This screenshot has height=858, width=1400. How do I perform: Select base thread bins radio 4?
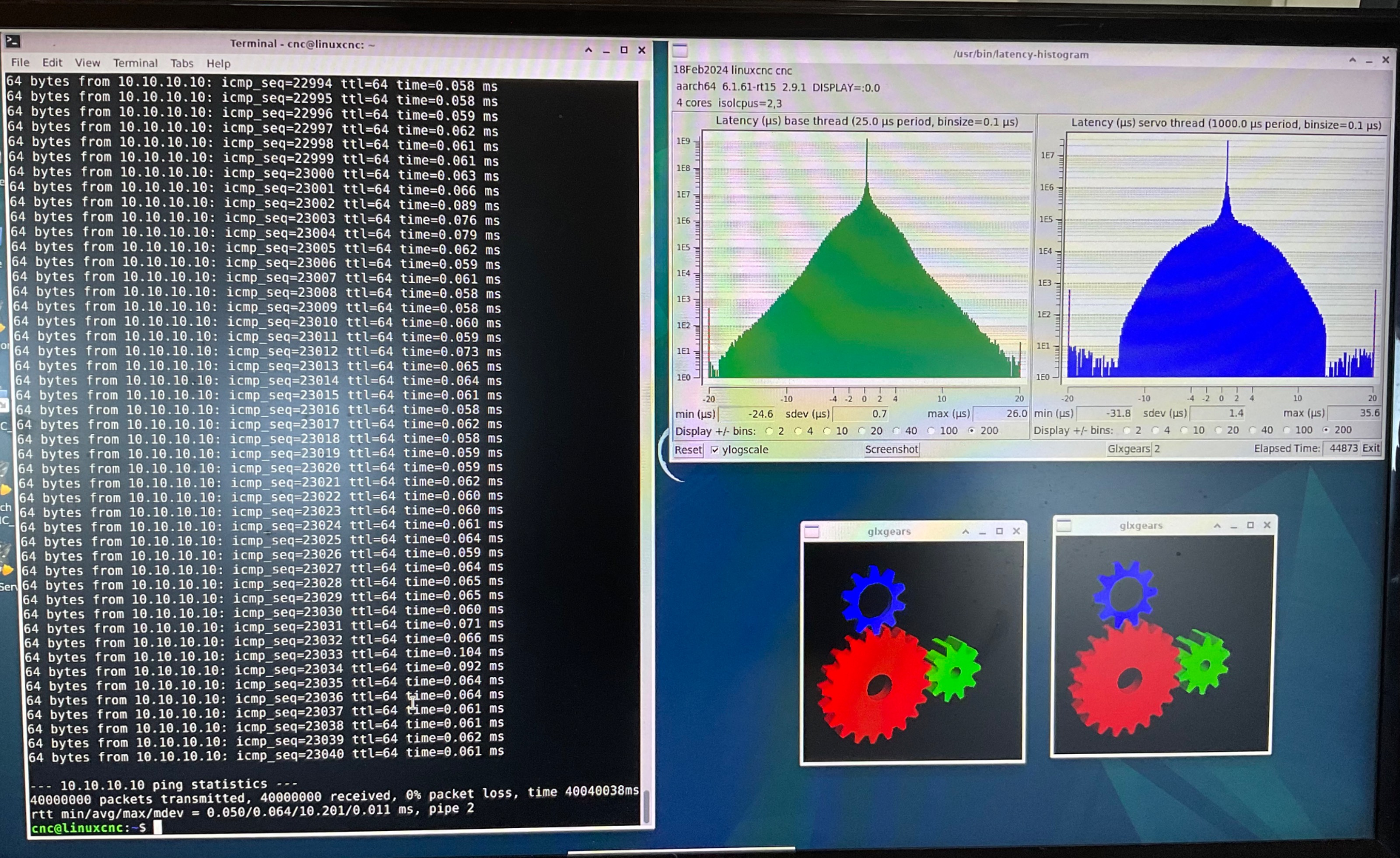click(798, 431)
